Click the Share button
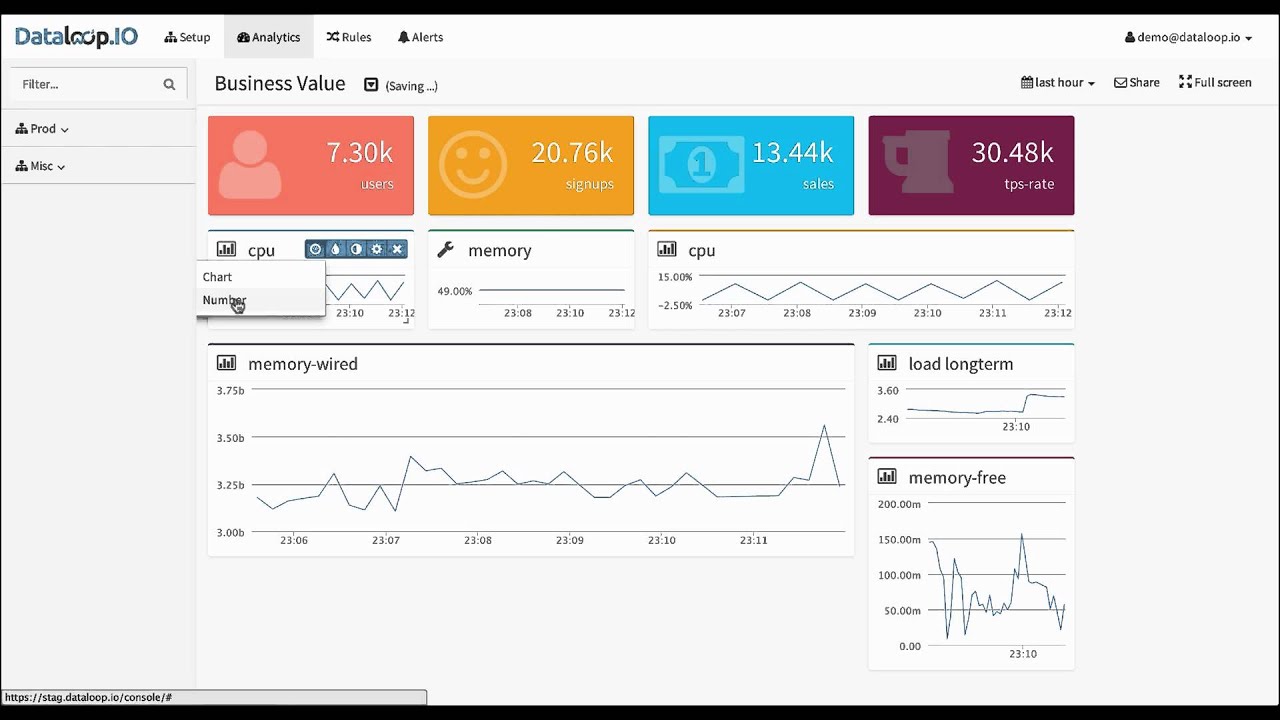This screenshot has width=1280, height=720. pyautogui.click(x=1137, y=82)
